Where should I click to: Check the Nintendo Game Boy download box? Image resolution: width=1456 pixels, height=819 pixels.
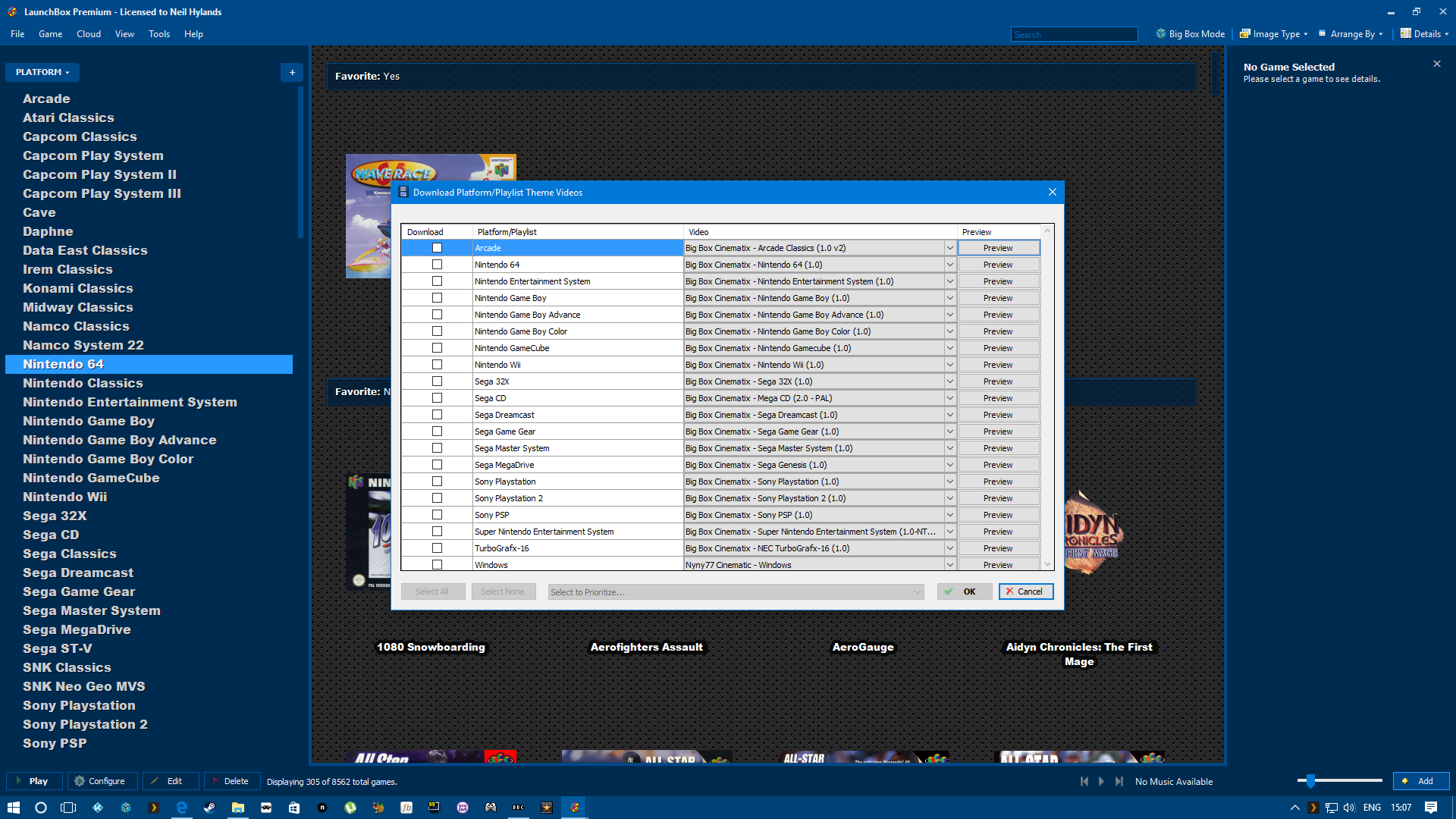click(437, 298)
